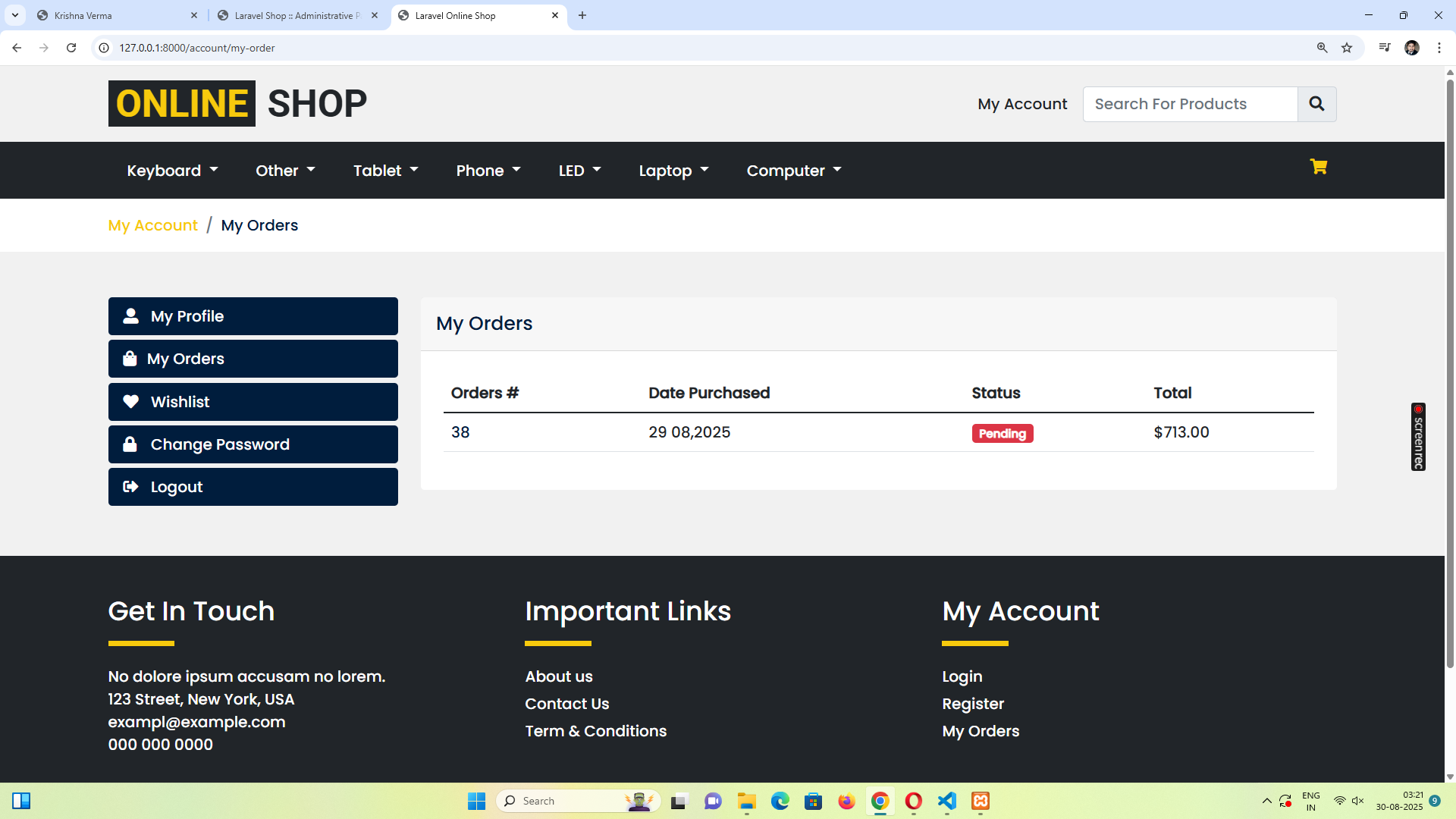1456x819 pixels.
Task: Click the search magnifier button
Action: [1316, 104]
